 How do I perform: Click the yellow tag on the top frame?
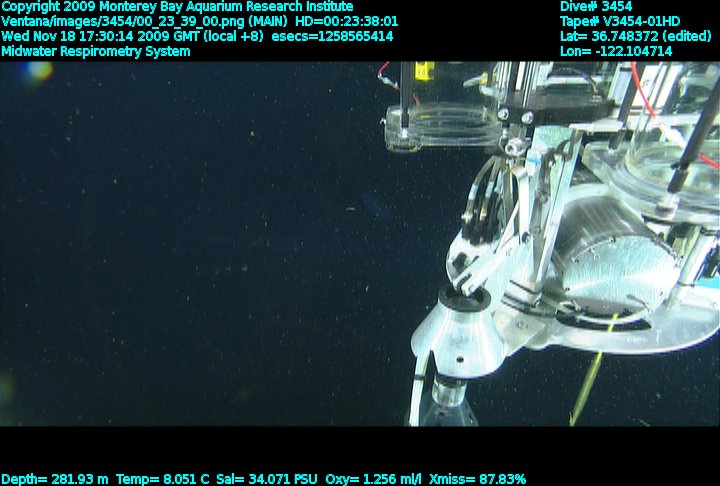pos(423,71)
